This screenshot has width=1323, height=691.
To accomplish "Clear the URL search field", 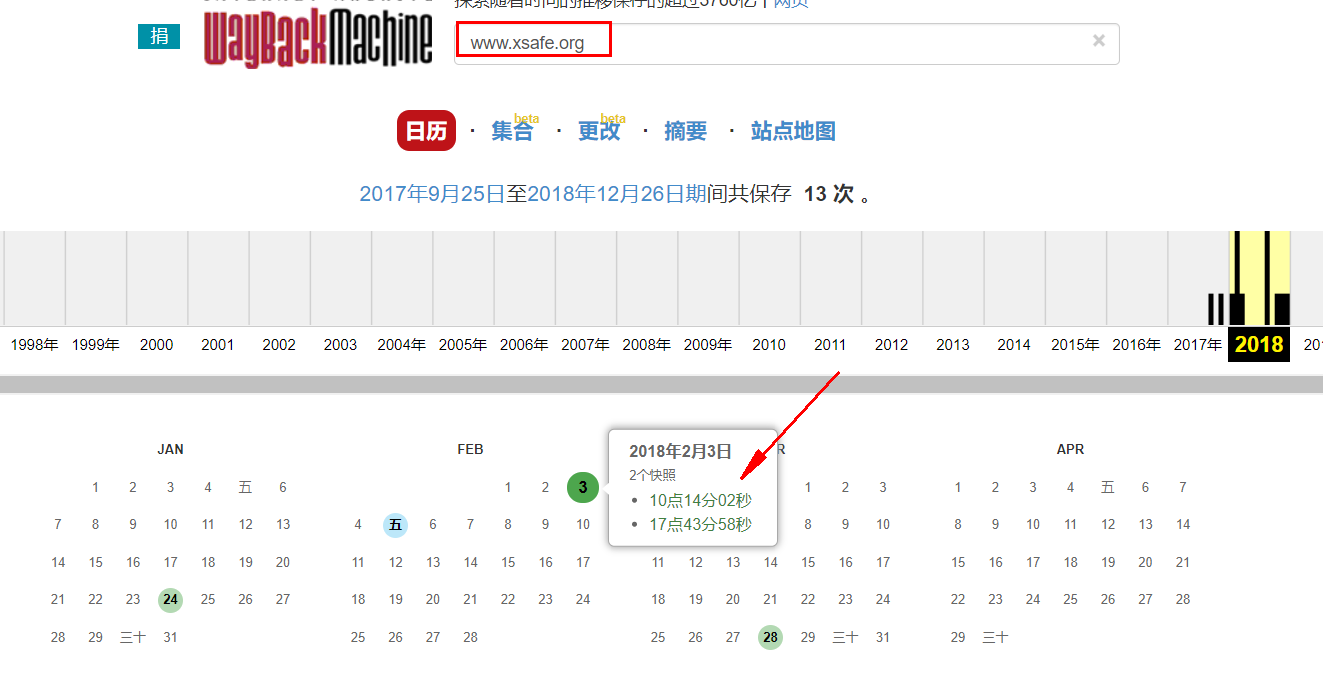I will [x=1099, y=41].
